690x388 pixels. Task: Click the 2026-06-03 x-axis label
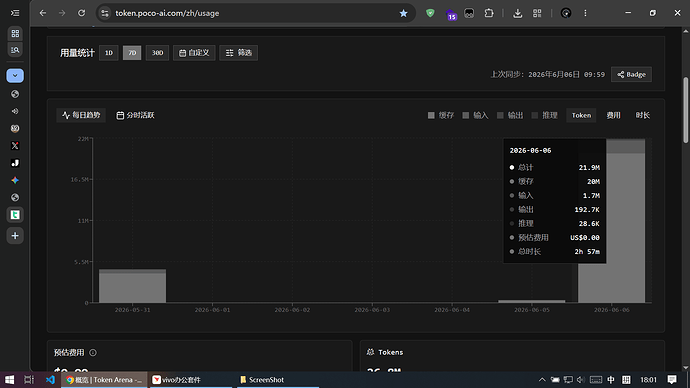(372, 310)
